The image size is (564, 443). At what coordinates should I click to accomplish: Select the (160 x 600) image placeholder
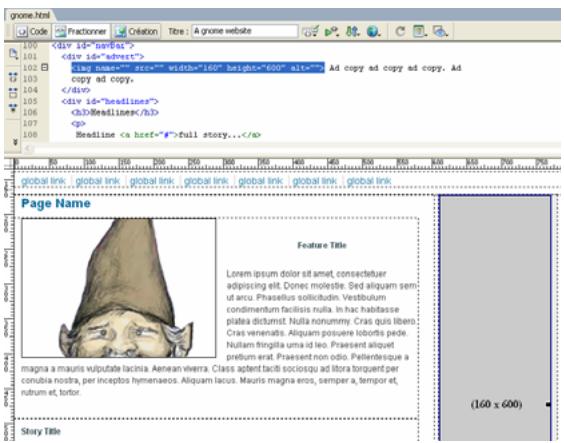coord(496,318)
